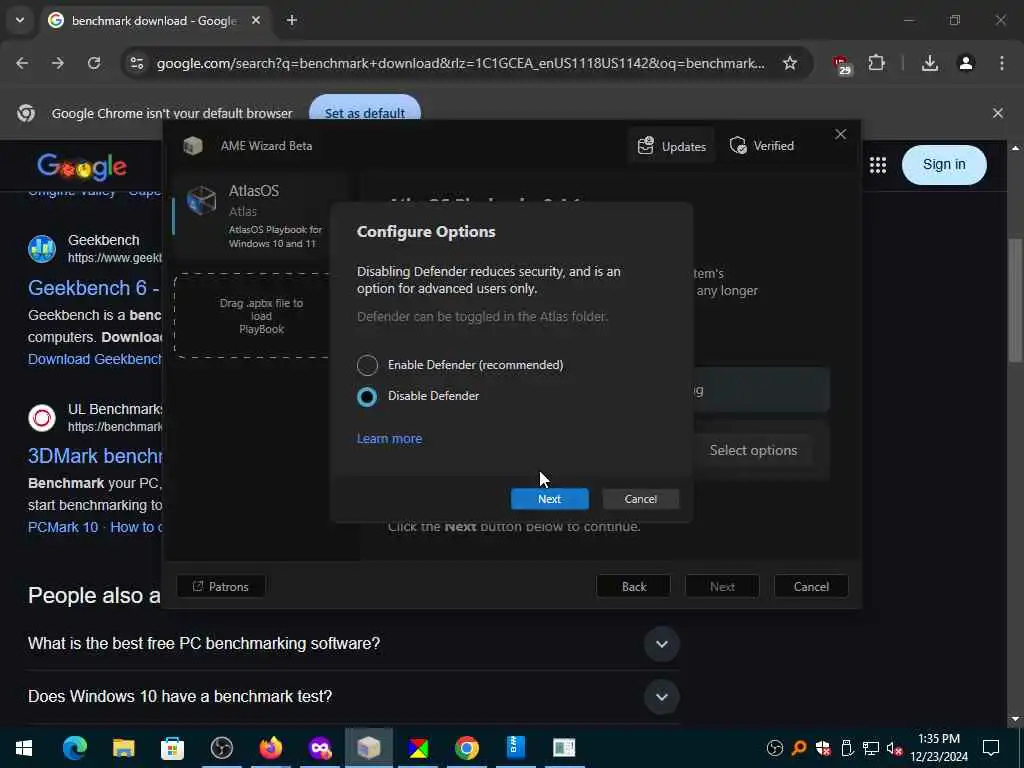Close the AME Wizard window

tap(840, 135)
